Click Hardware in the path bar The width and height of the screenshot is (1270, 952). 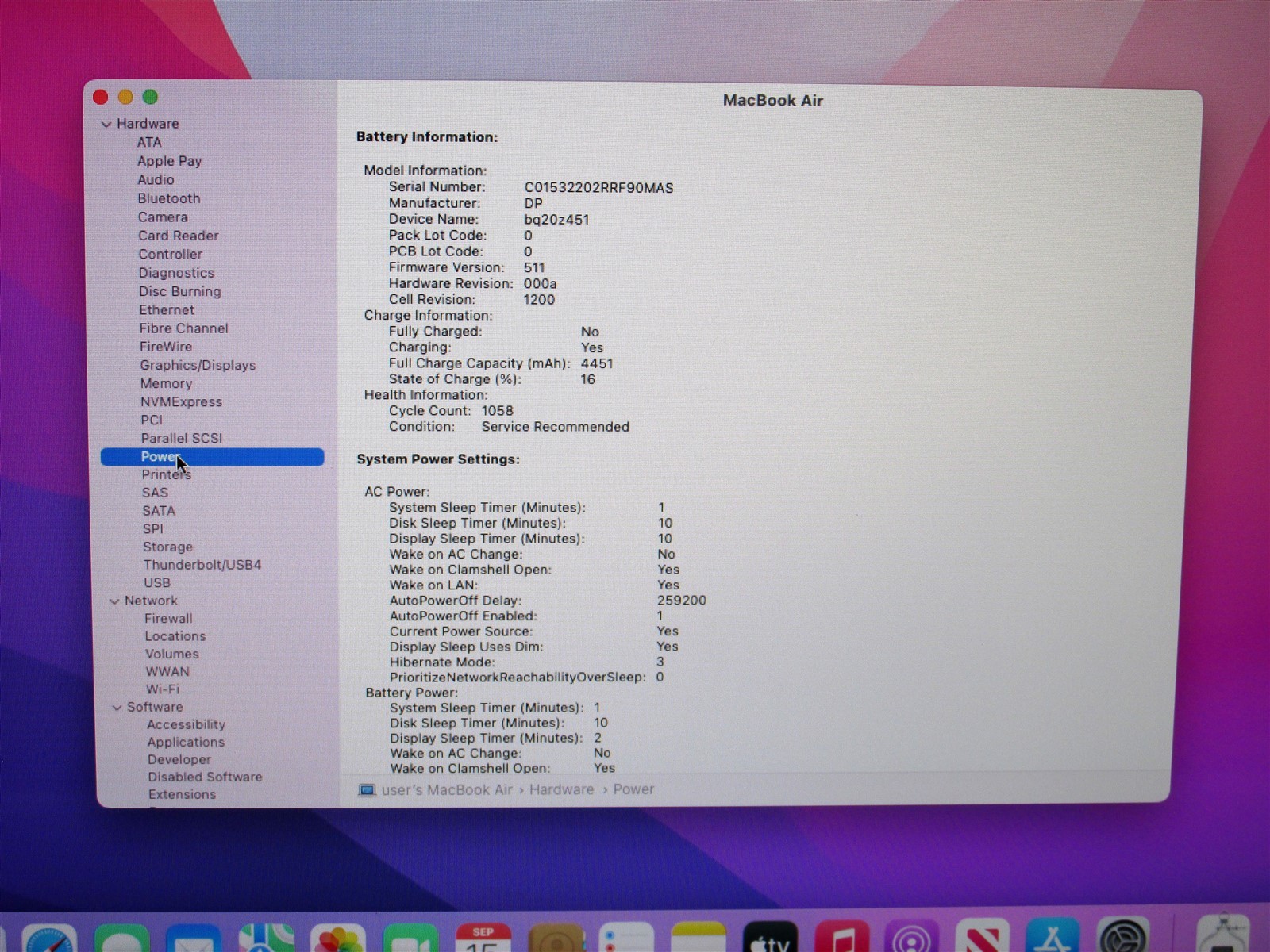click(x=561, y=789)
